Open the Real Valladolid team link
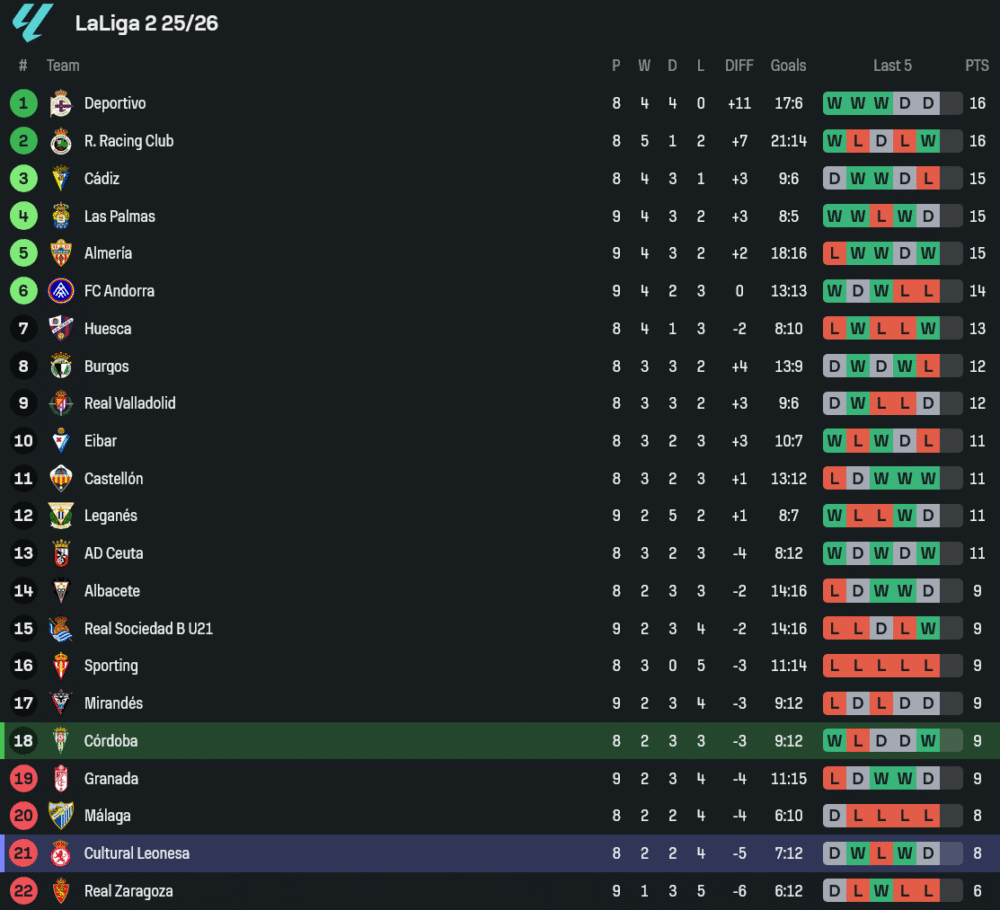This screenshot has width=1000, height=910. (x=130, y=403)
